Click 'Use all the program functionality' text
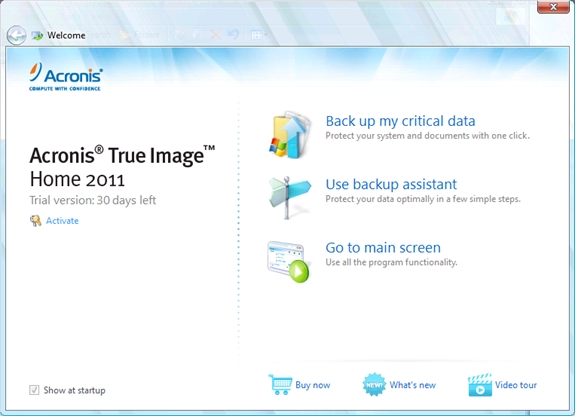576x417 pixels. (391, 262)
